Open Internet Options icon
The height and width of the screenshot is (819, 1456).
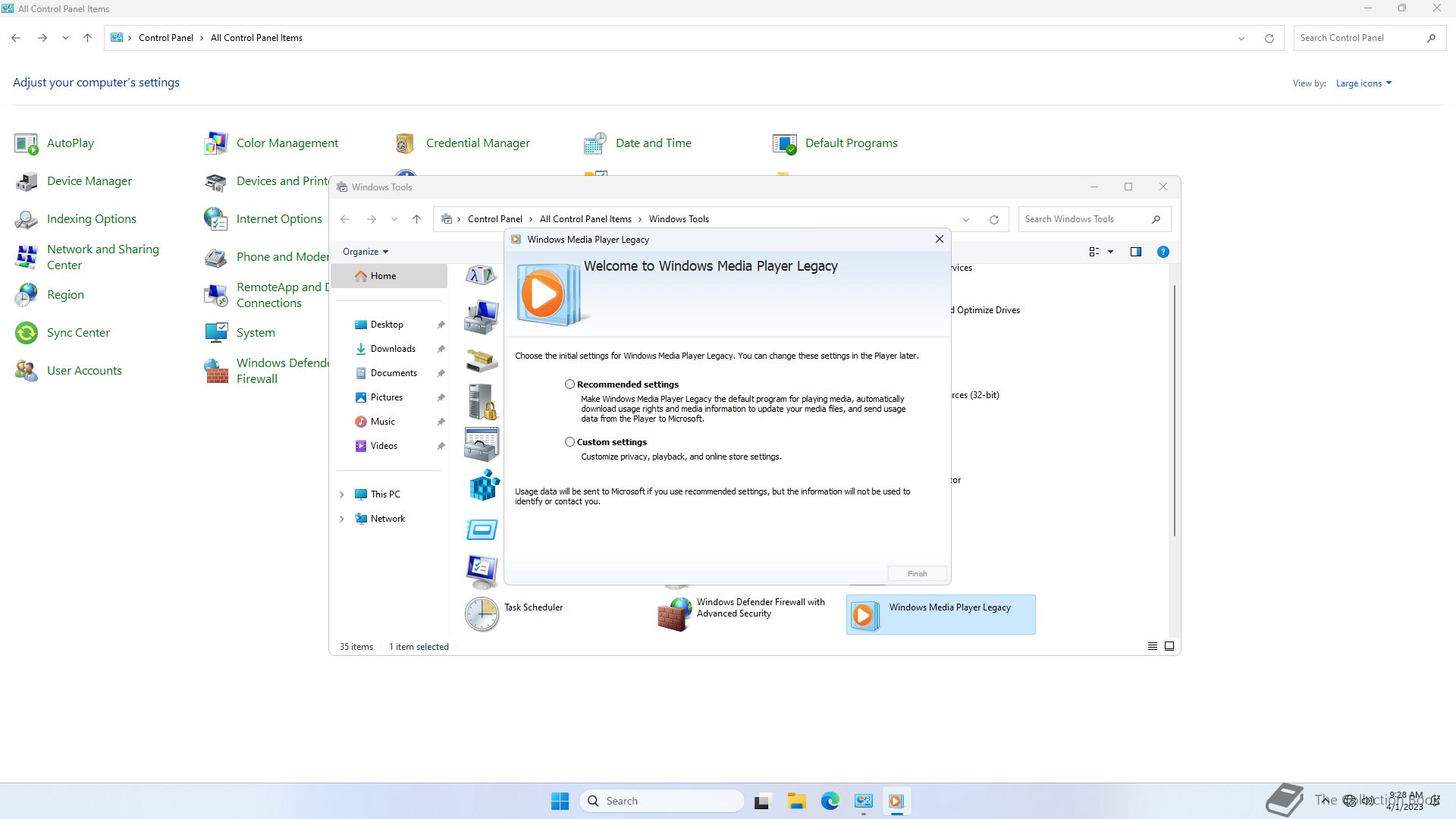click(x=216, y=219)
